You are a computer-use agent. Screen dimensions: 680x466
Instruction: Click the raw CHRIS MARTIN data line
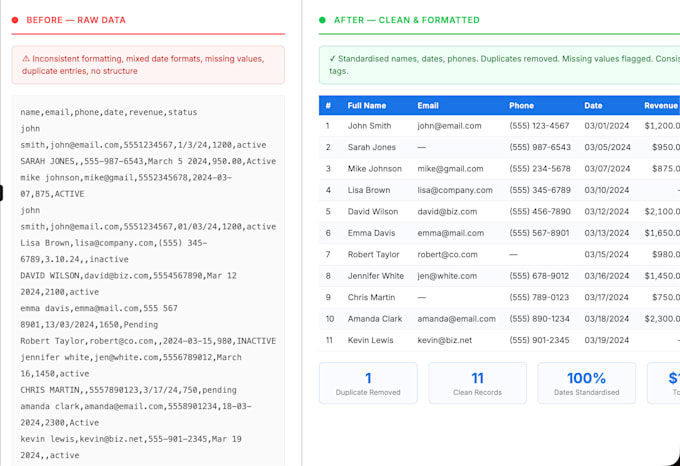128,390
